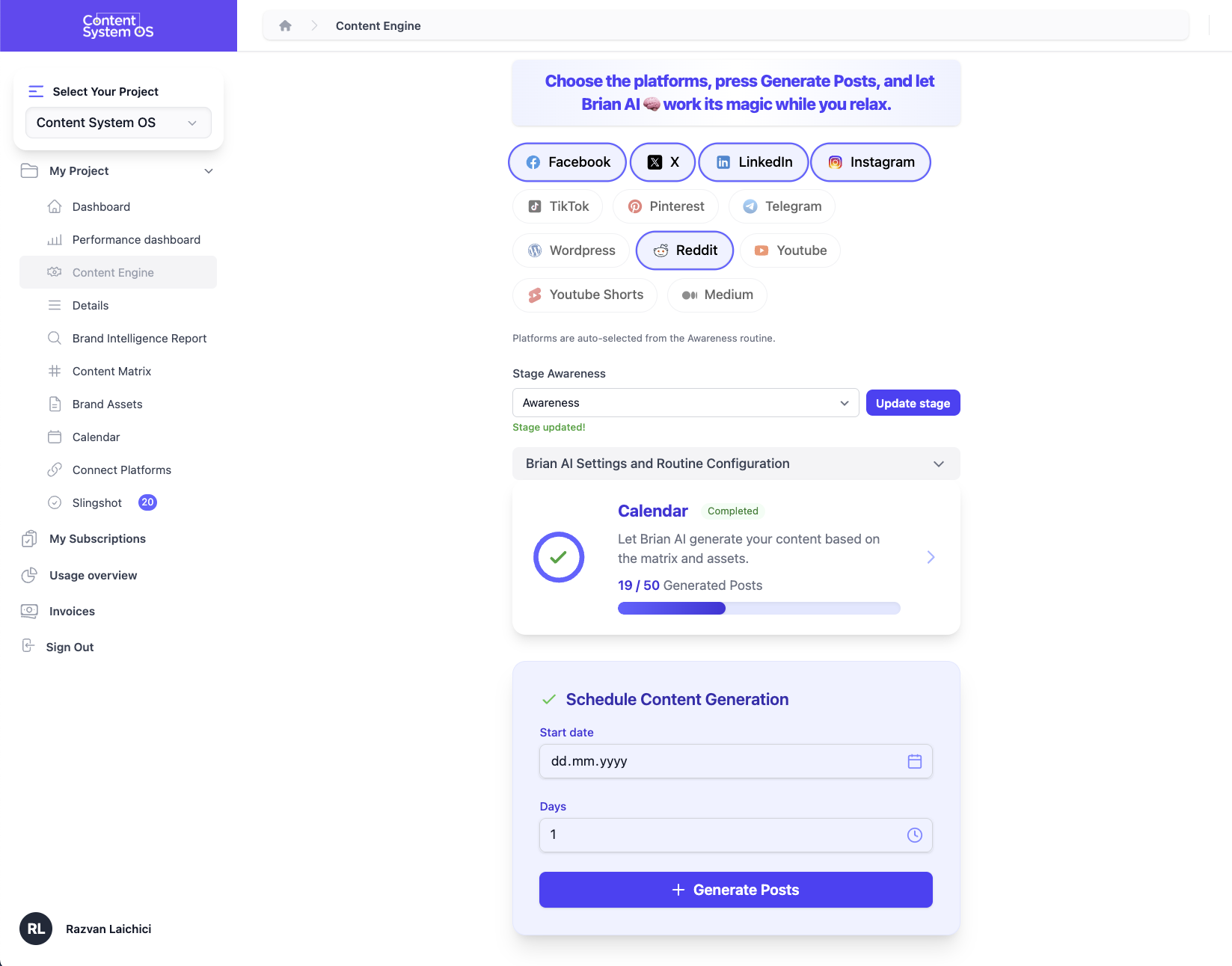Click the Content System OS logo
This screenshot has height=966, width=1232.
pos(118,26)
